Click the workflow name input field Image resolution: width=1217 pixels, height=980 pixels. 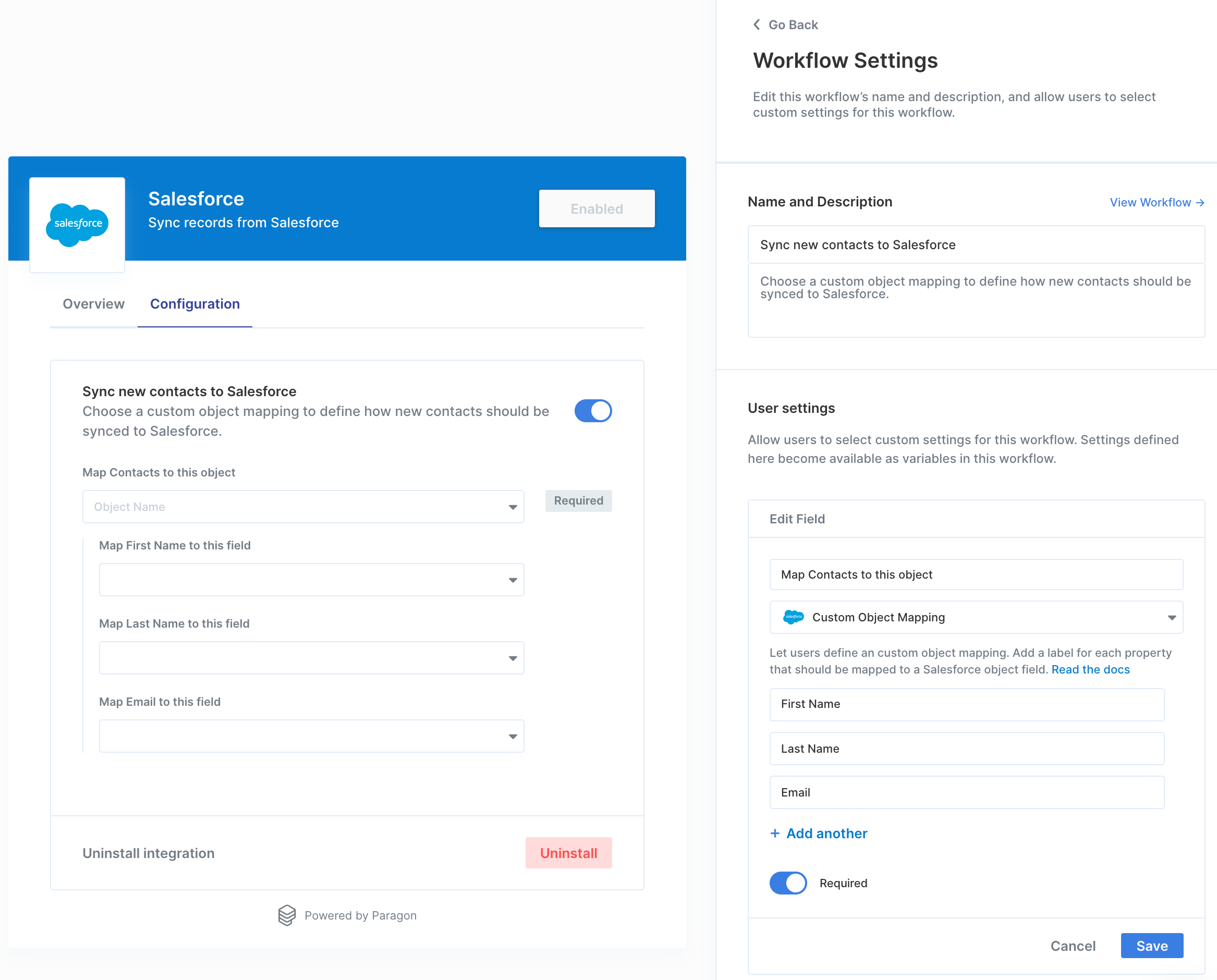976,244
